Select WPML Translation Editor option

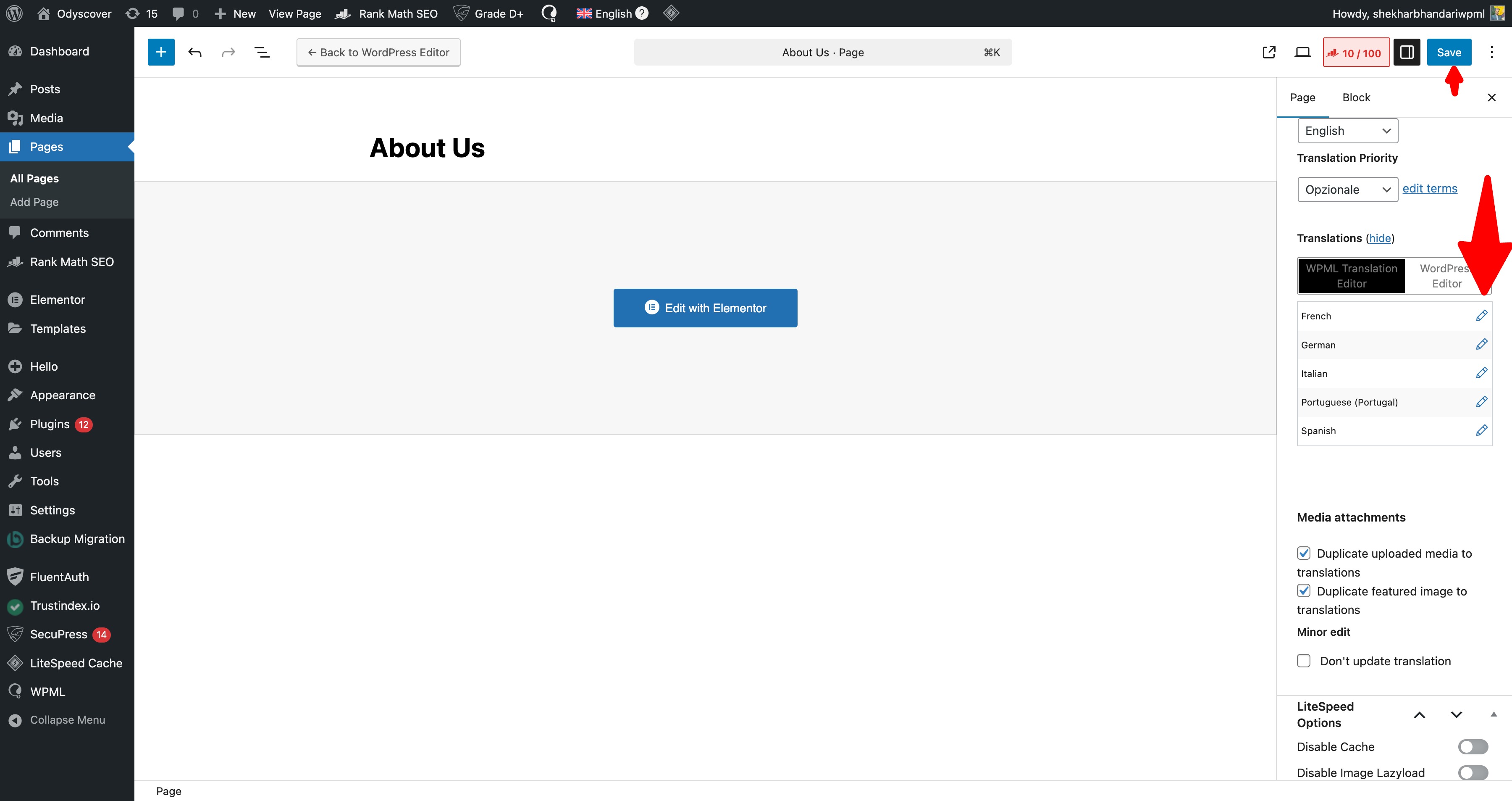1351,276
